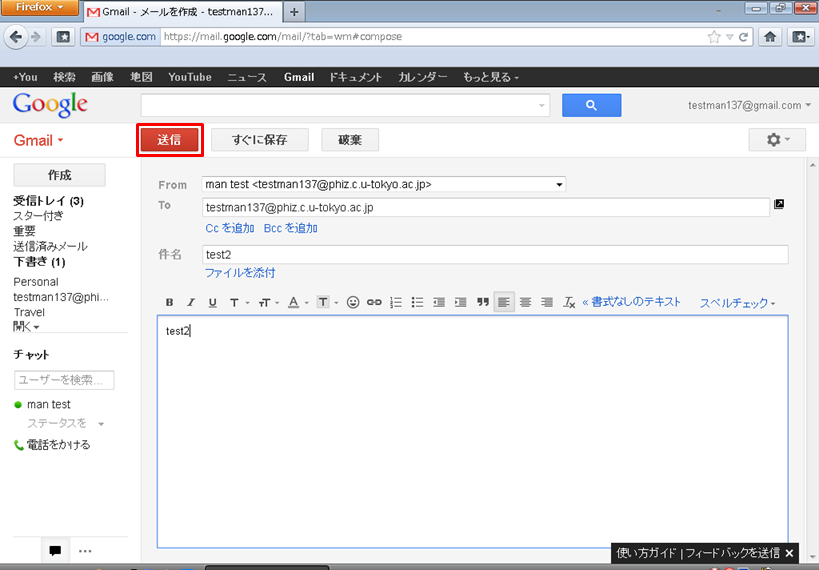Add a Bcc recipient (Bcc を追加)
The height and width of the screenshot is (570, 819).
pos(291,228)
